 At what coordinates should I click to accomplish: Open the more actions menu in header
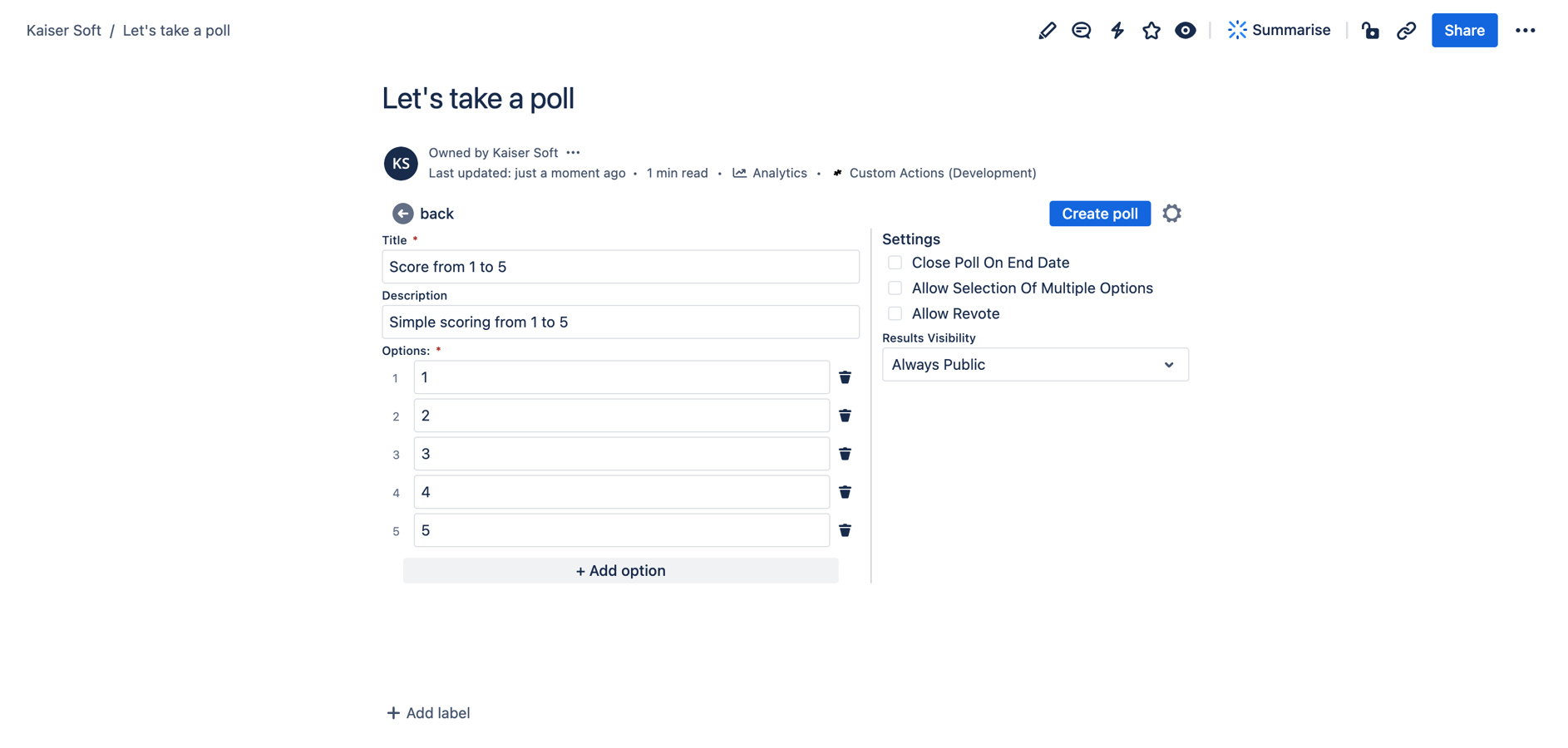1525,31
